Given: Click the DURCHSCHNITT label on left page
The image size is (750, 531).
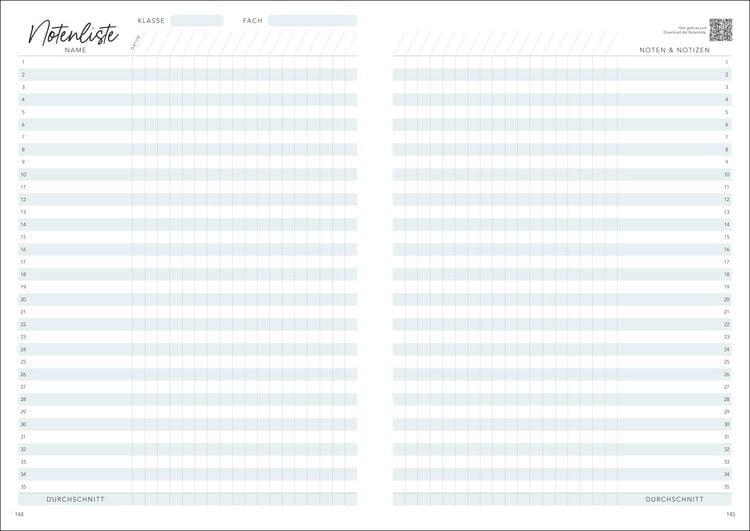Looking at the screenshot, I should pyautogui.click(x=76, y=499).
